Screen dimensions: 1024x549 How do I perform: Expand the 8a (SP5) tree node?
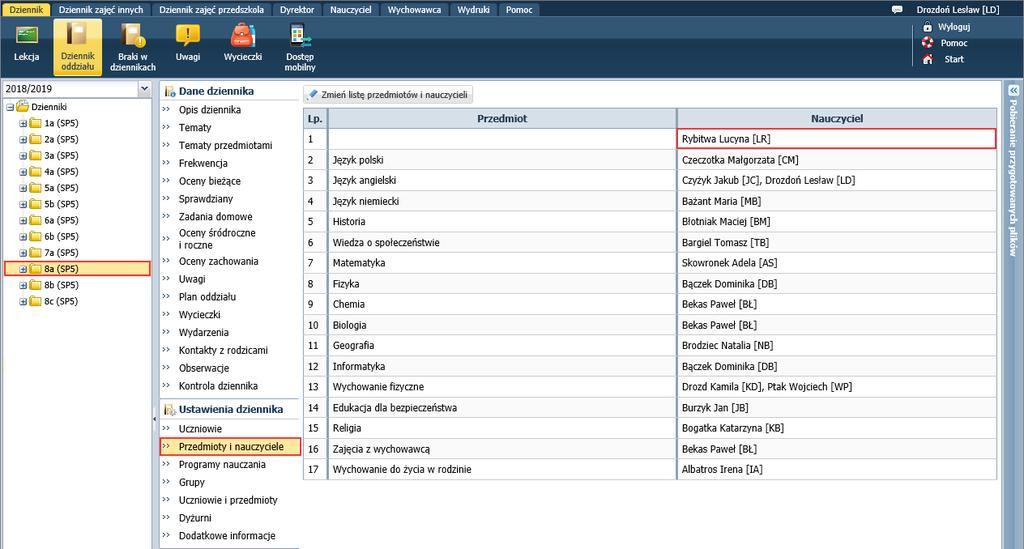click(23, 269)
